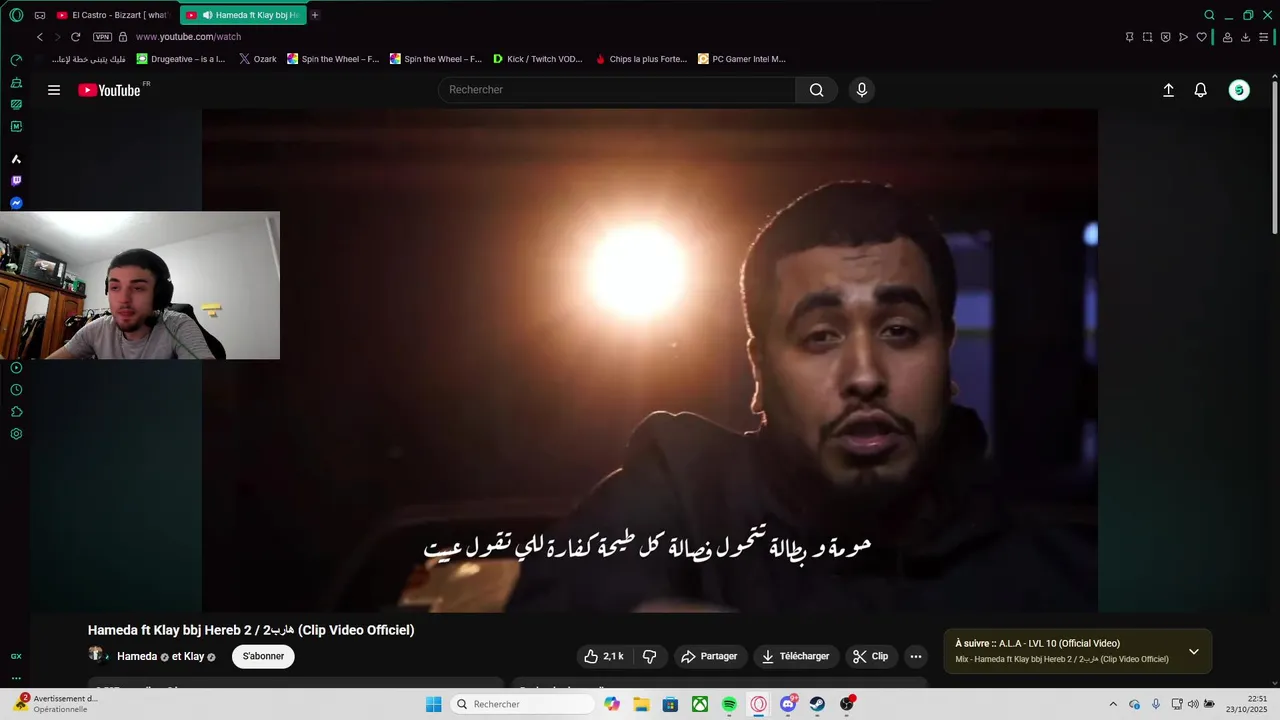Show hidden tray icons chevron
The width and height of the screenshot is (1280, 720).
coord(1113,704)
